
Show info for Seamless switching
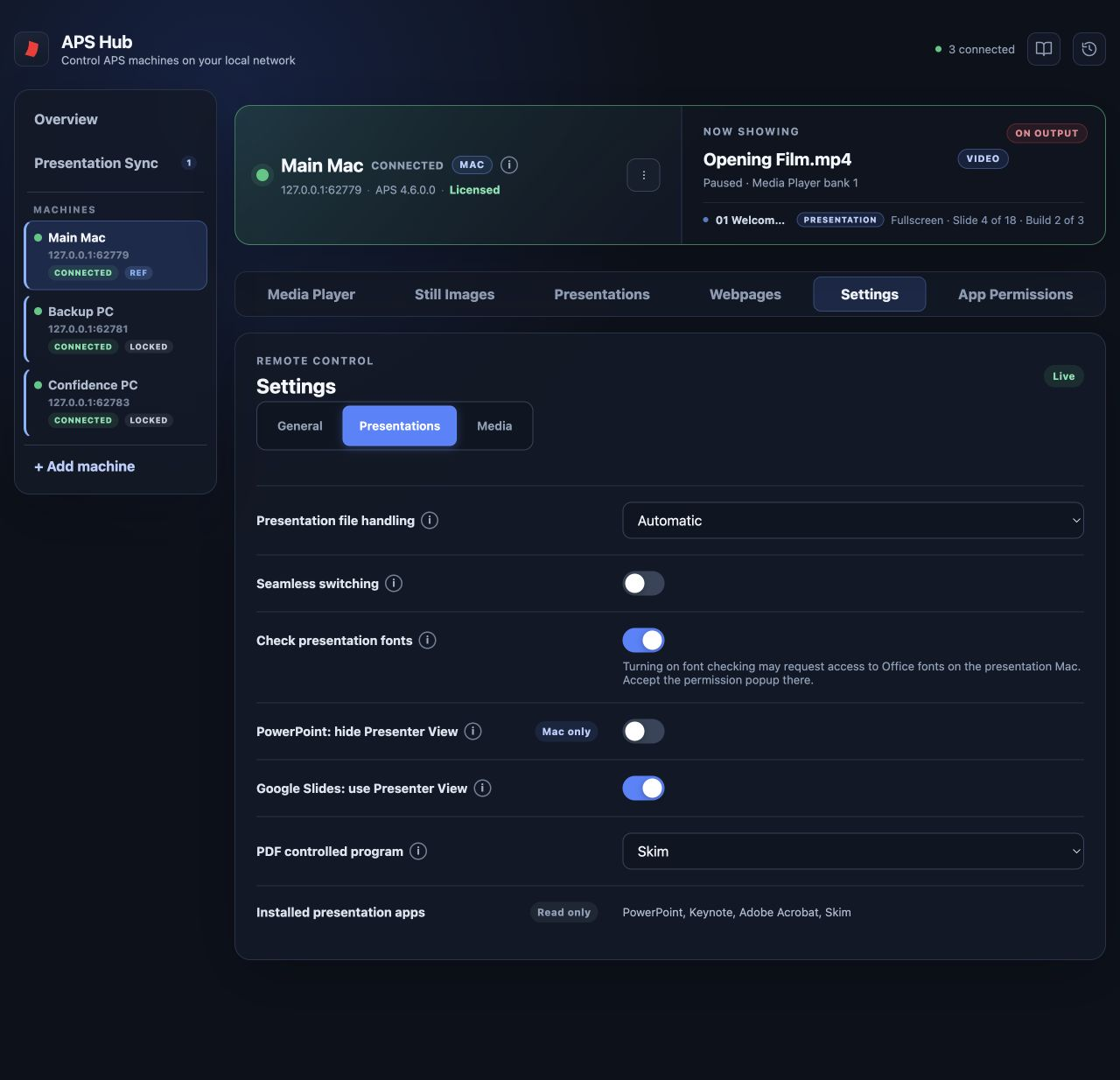point(394,583)
